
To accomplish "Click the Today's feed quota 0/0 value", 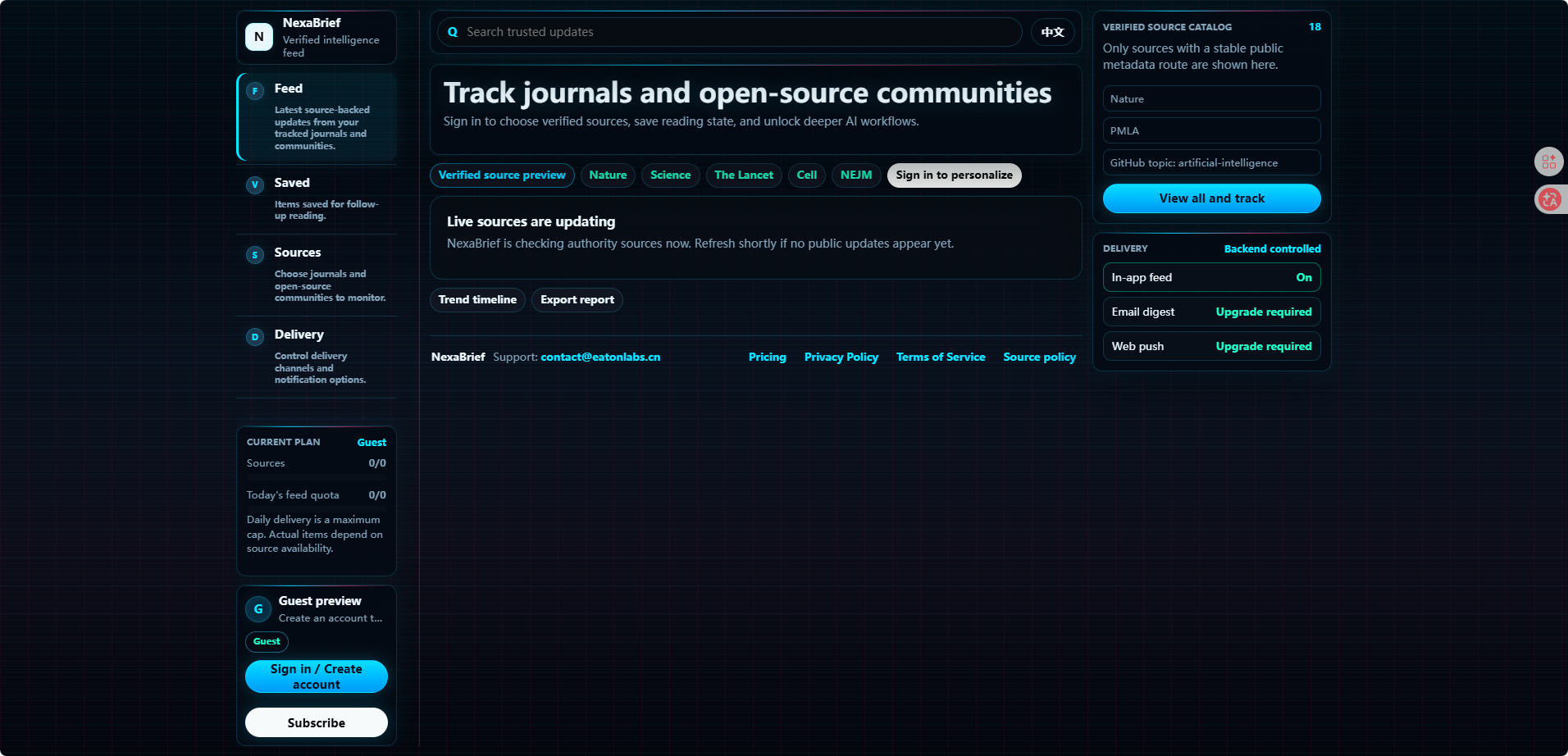I will [x=377, y=495].
